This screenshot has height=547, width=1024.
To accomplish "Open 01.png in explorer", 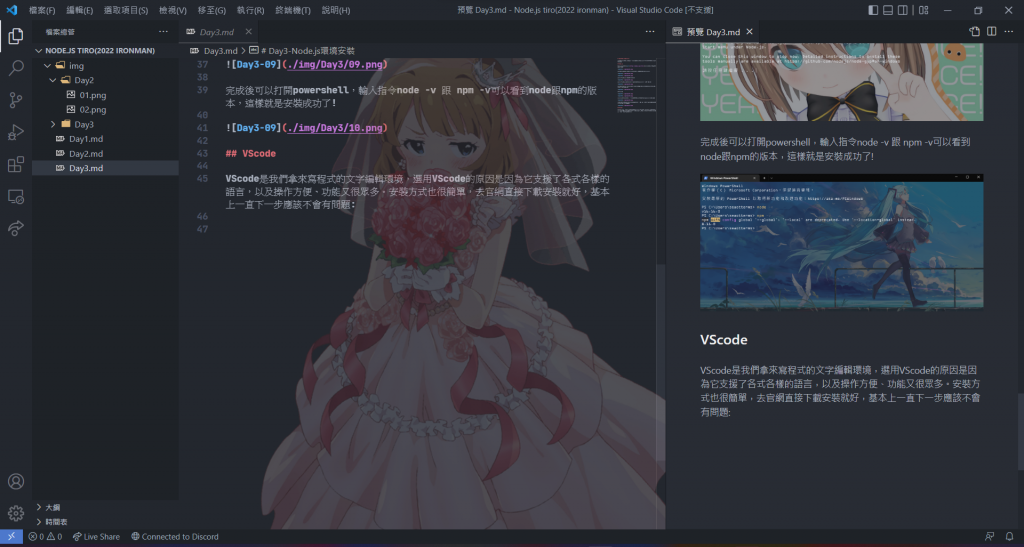I will tap(105, 95).
